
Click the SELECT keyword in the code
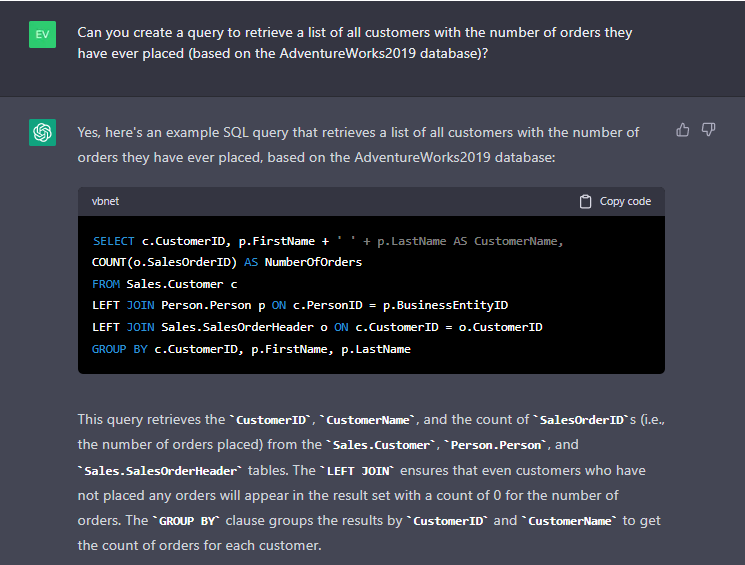click(113, 241)
